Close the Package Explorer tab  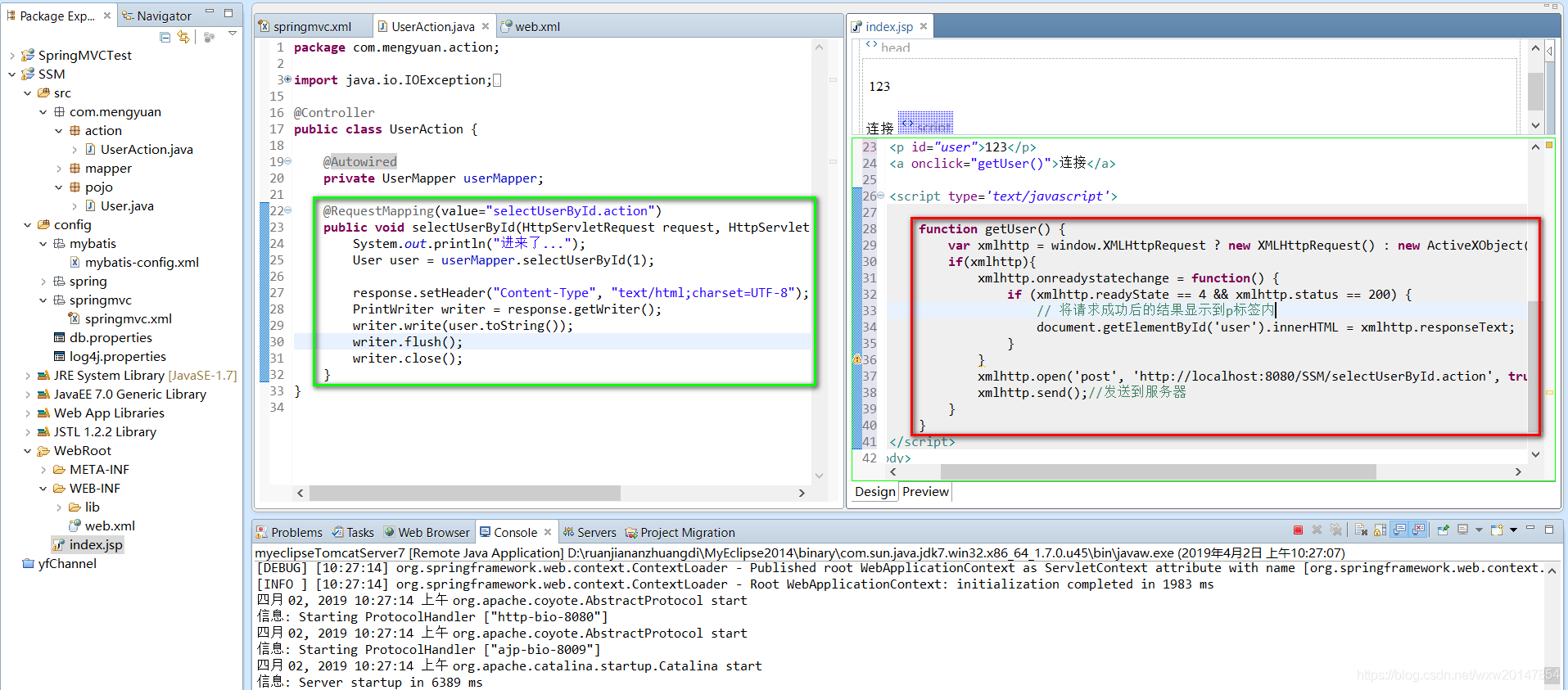coord(106,16)
